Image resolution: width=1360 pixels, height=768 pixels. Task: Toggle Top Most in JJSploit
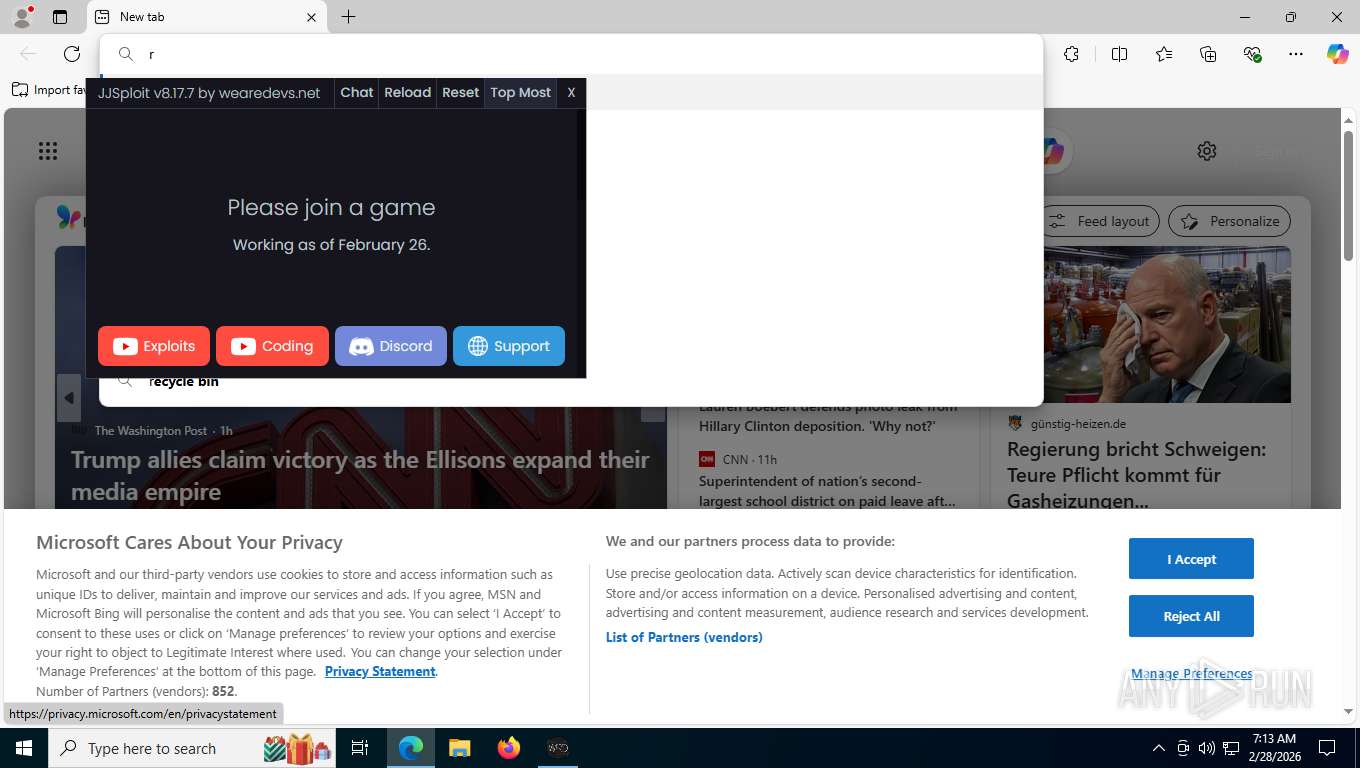(x=521, y=92)
